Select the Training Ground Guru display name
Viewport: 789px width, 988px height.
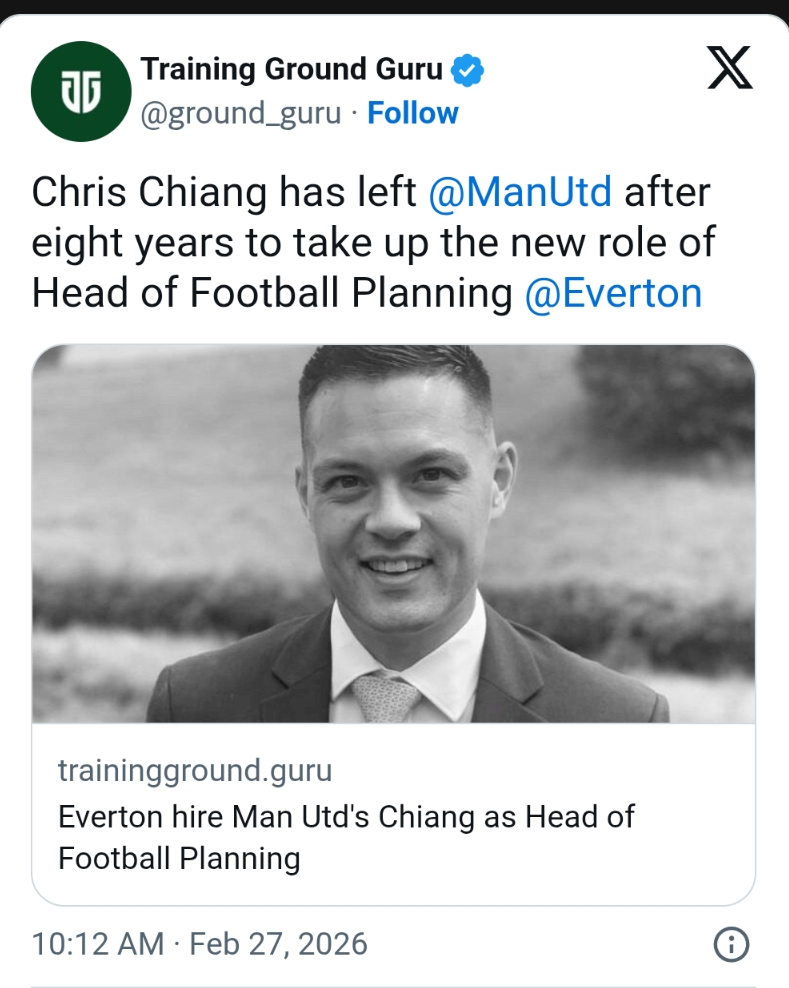click(291, 69)
